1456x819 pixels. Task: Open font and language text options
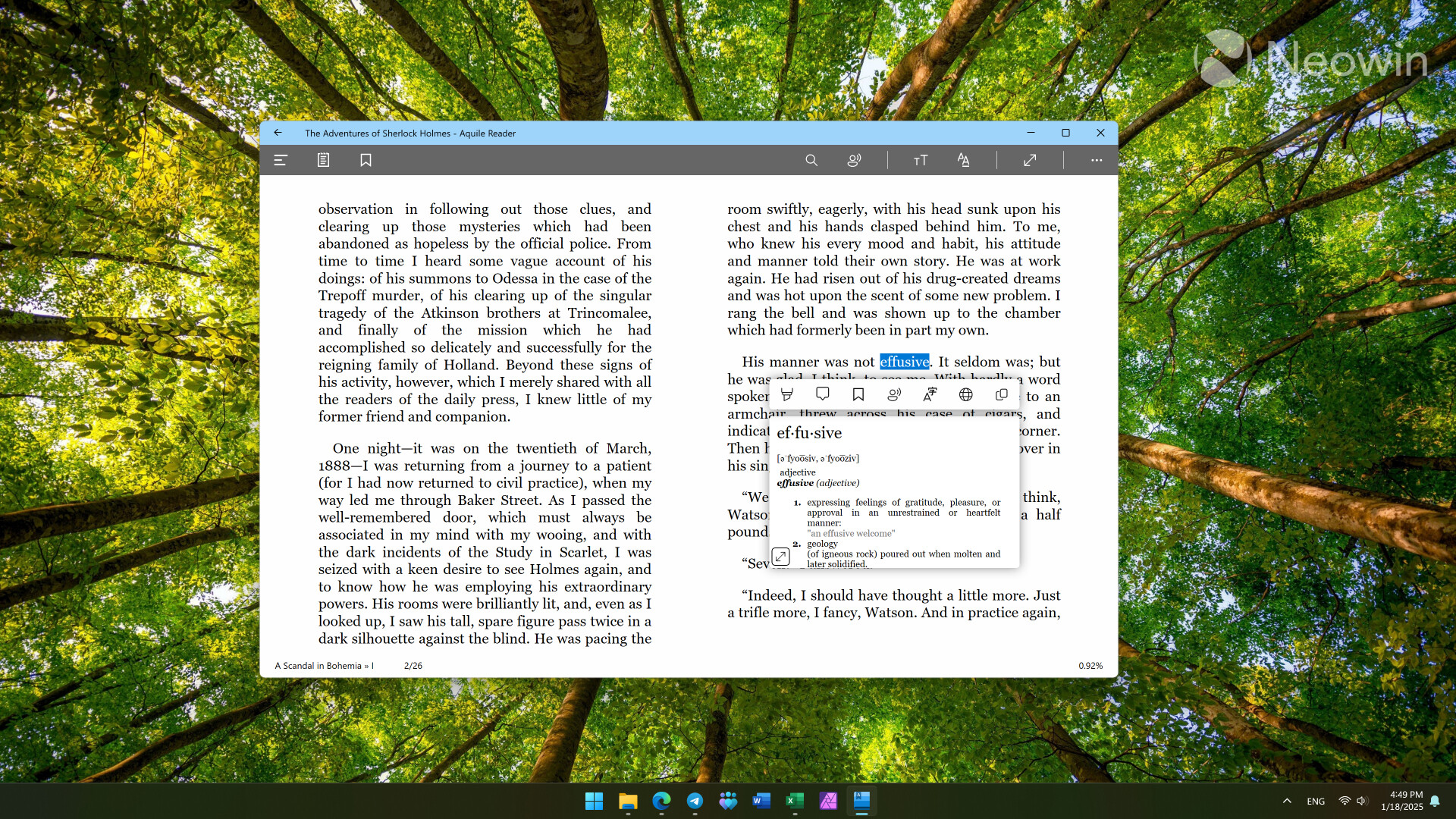[x=963, y=160]
